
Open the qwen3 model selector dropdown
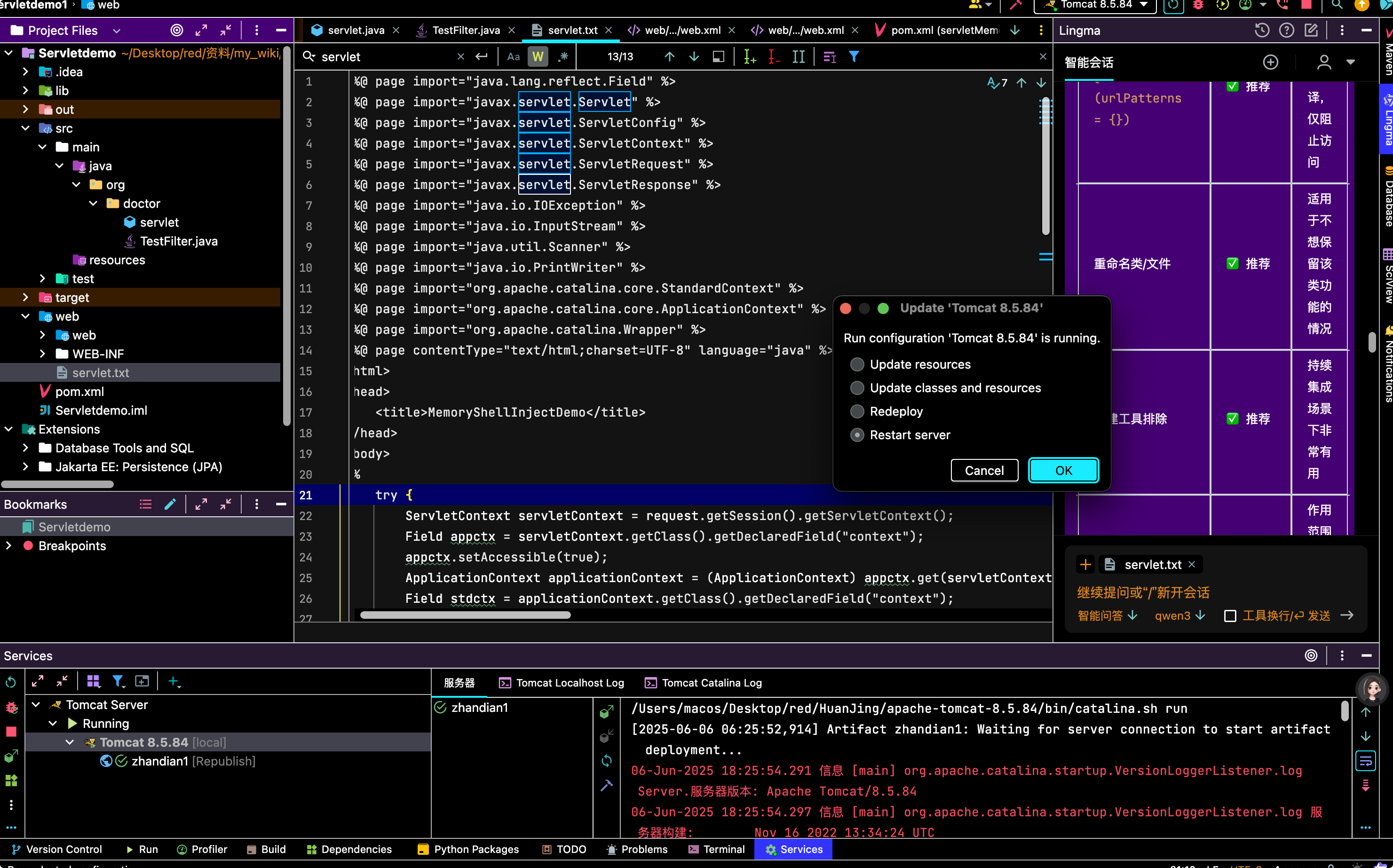tap(1179, 615)
